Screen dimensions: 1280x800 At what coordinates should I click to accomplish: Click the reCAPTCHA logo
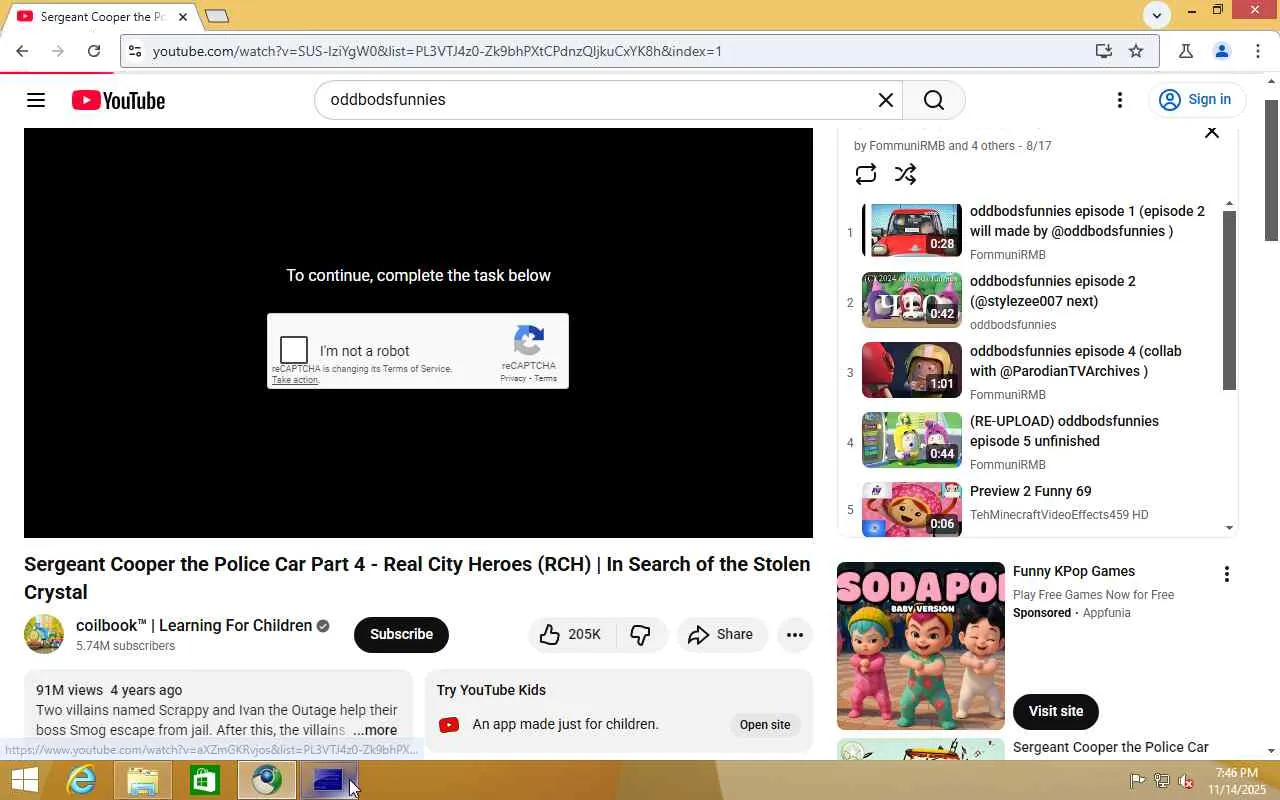[528, 341]
